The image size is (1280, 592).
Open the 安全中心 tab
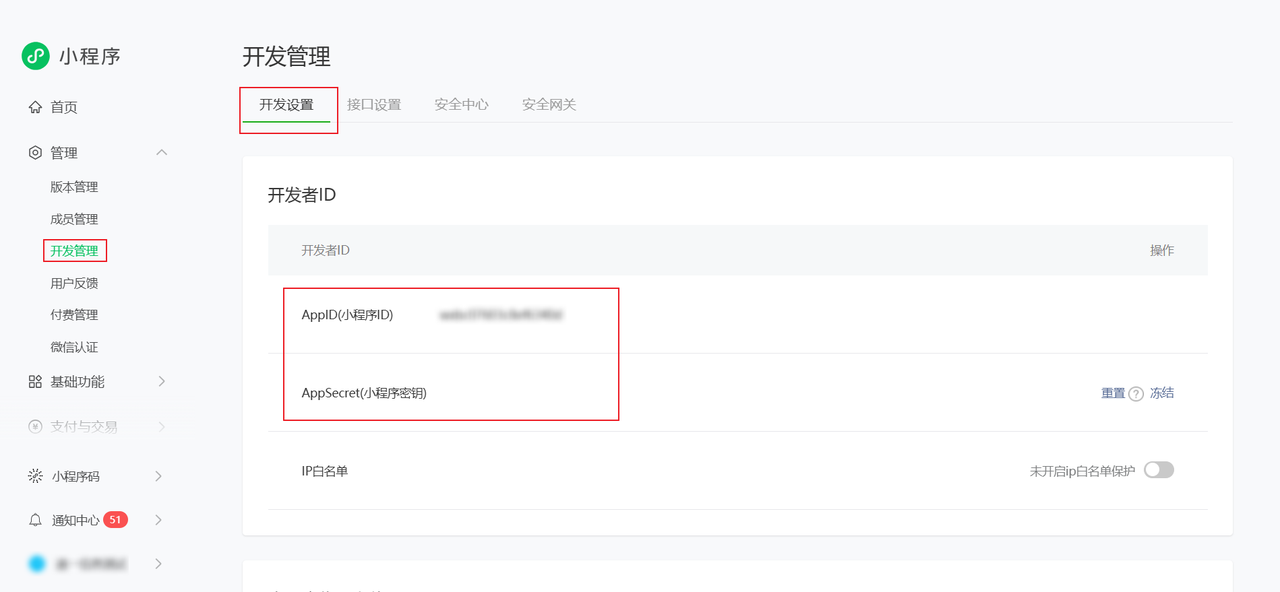click(461, 105)
